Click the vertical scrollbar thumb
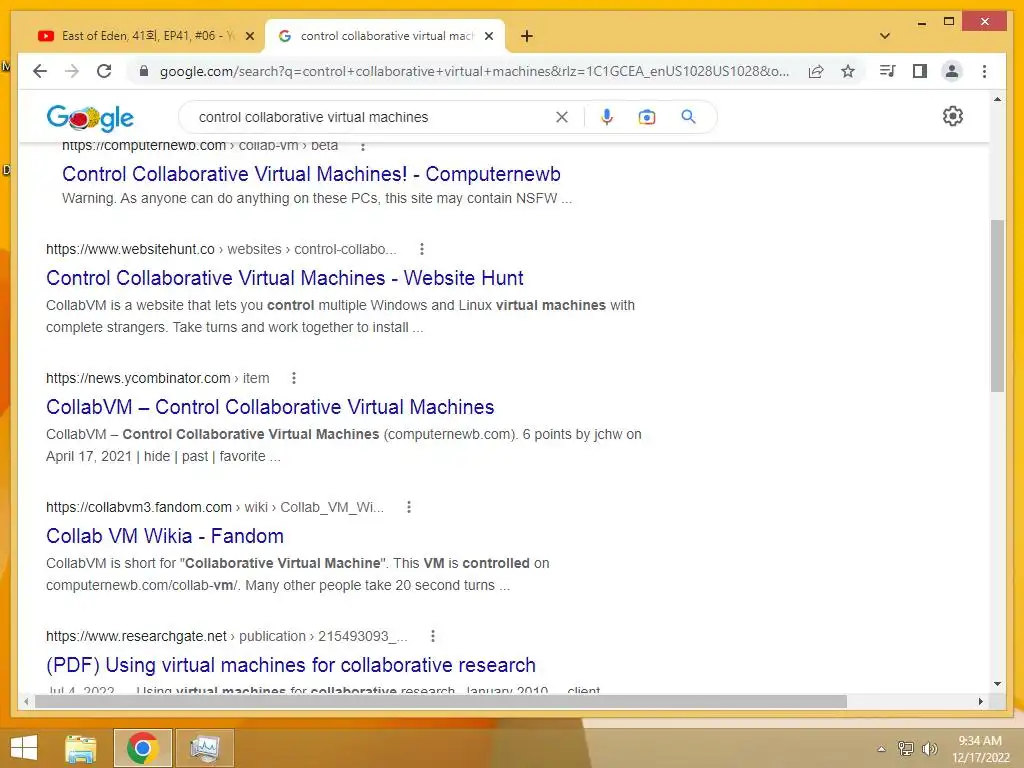The width and height of the screenshot is (1024, 768). click(997, 306)
